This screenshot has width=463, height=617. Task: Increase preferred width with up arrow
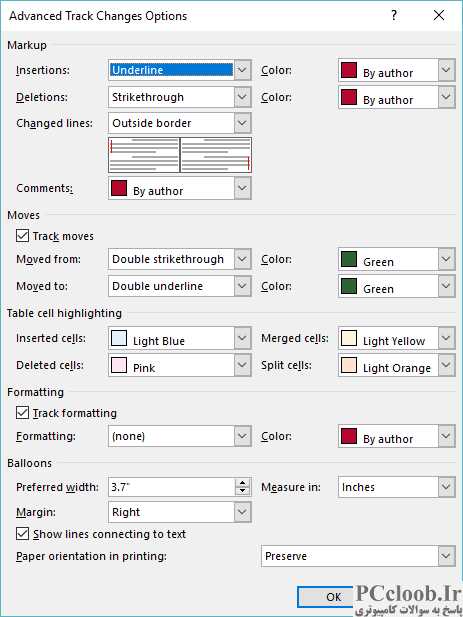[x=242, y=483]
